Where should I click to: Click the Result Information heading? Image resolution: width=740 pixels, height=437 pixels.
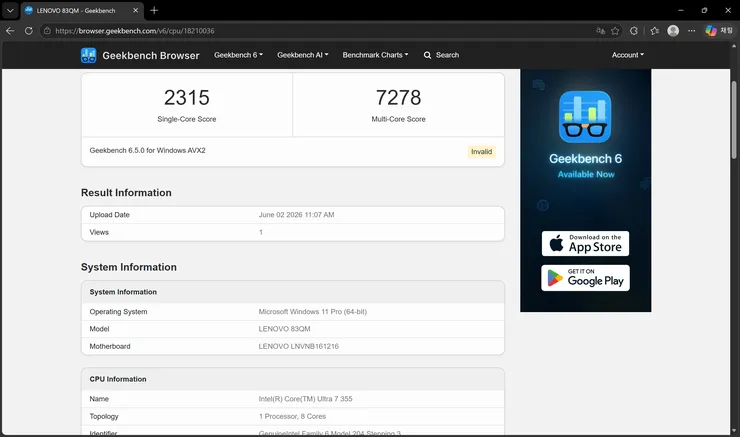[x=126, y=193]
